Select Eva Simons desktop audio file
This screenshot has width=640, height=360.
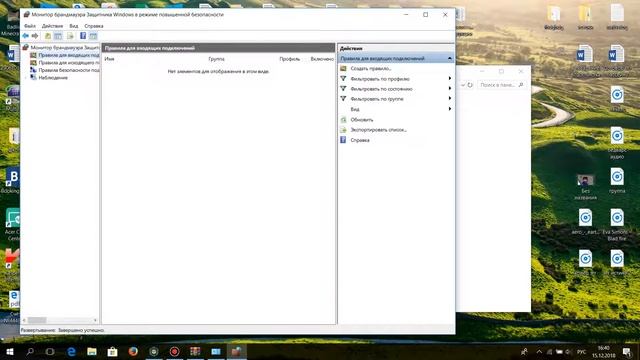click(x=617, y=224)
